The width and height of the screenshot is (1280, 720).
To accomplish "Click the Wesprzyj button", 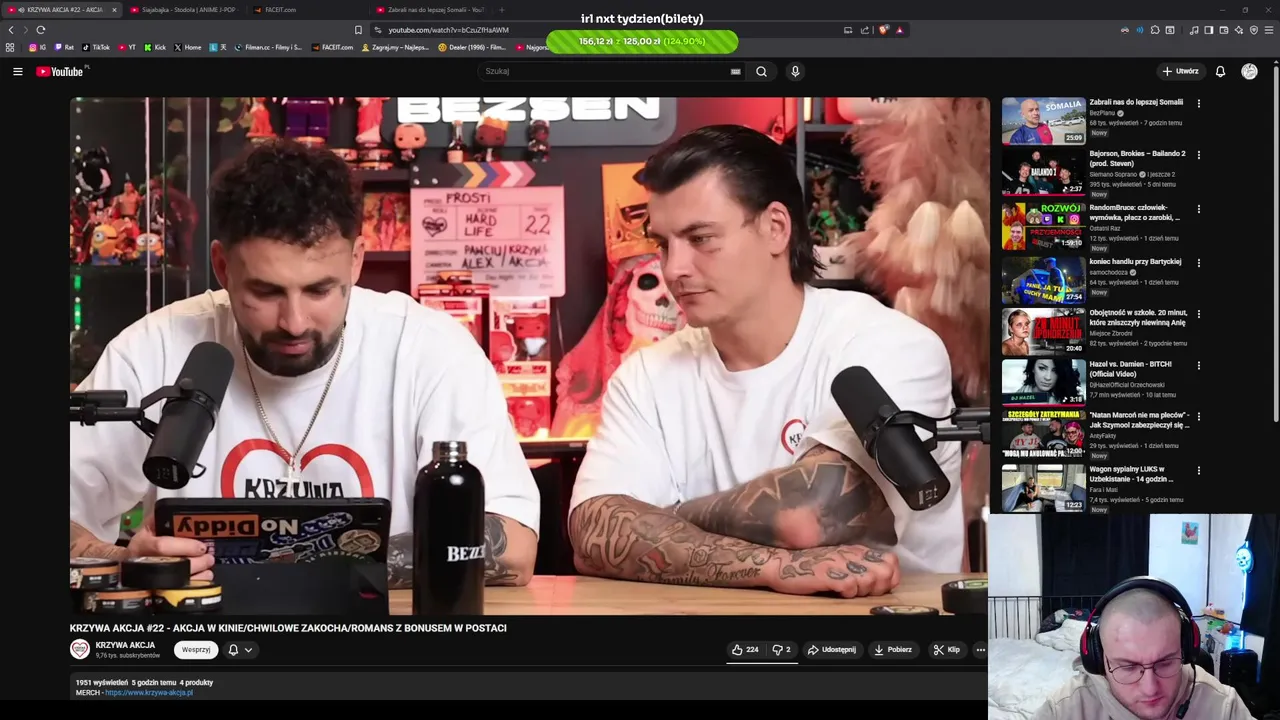I will click(196, 650).
